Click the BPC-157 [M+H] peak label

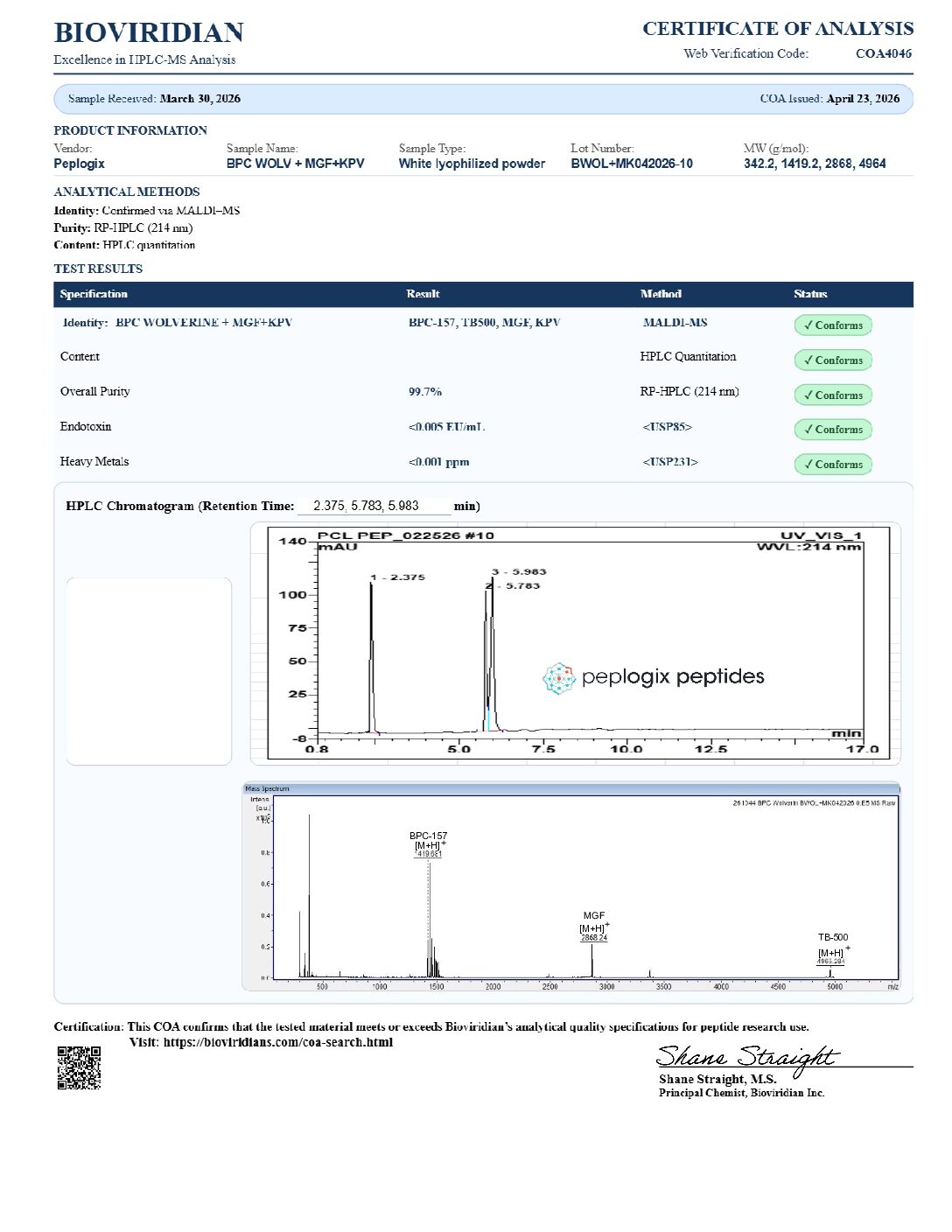tap(429, 845)
